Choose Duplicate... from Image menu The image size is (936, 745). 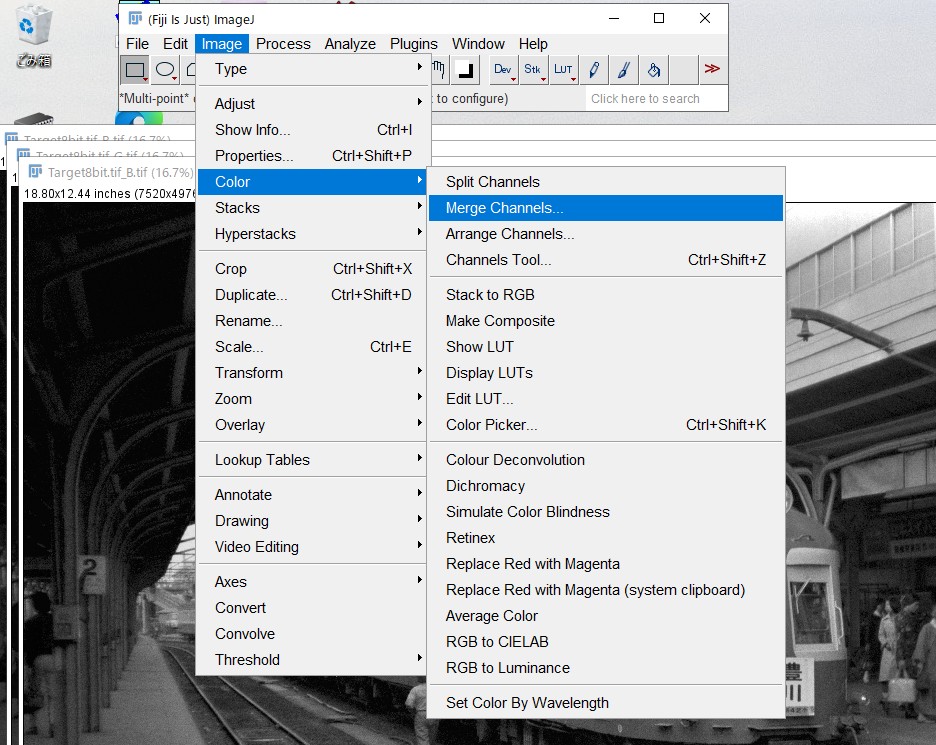click(311, 295)
